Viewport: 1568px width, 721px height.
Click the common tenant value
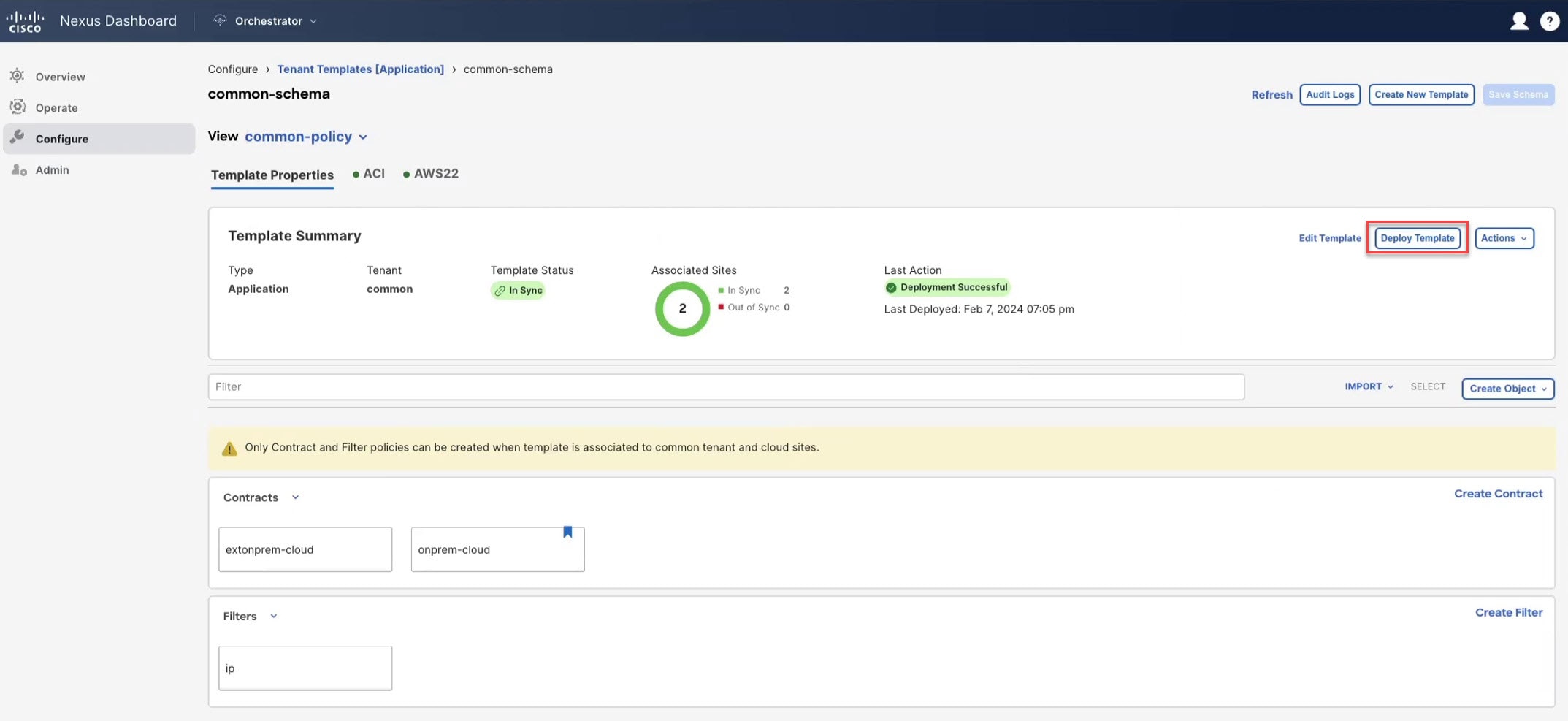[x=389, y=289]
